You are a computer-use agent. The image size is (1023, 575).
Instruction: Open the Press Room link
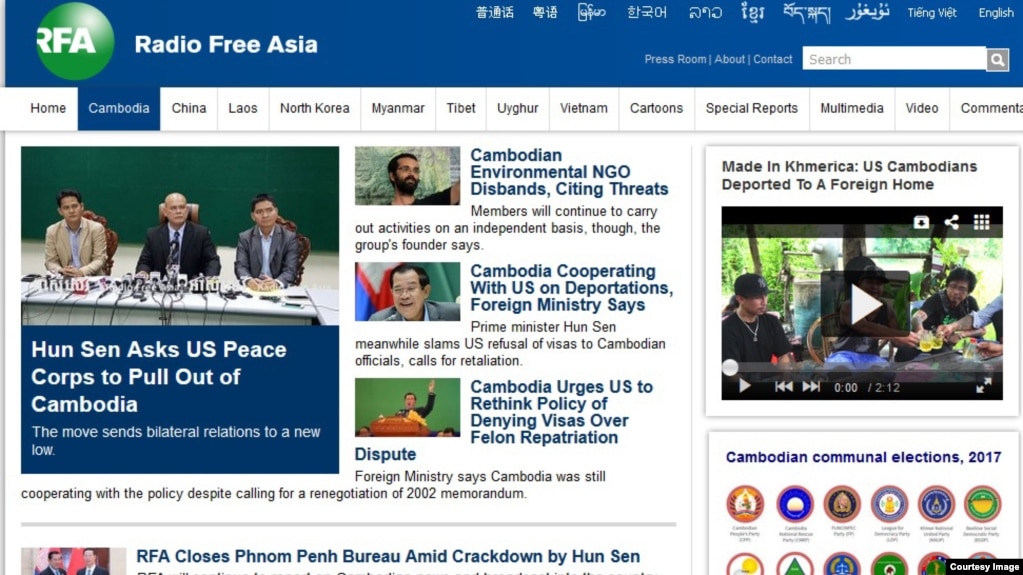pos(675,59)
